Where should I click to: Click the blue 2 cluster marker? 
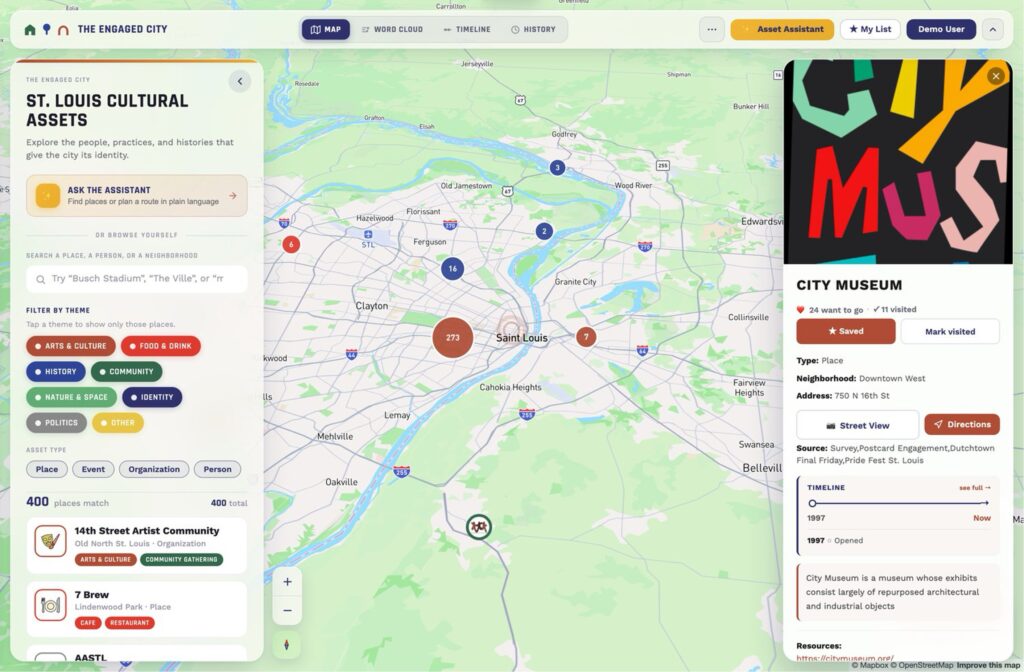coord(544,231)
